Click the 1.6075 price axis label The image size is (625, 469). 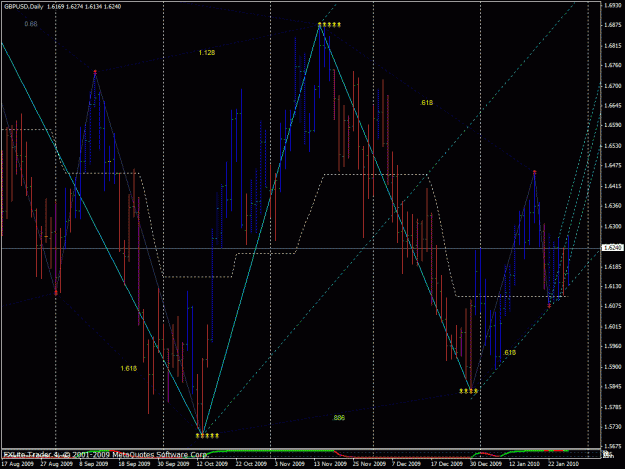[x=613, y=306]
